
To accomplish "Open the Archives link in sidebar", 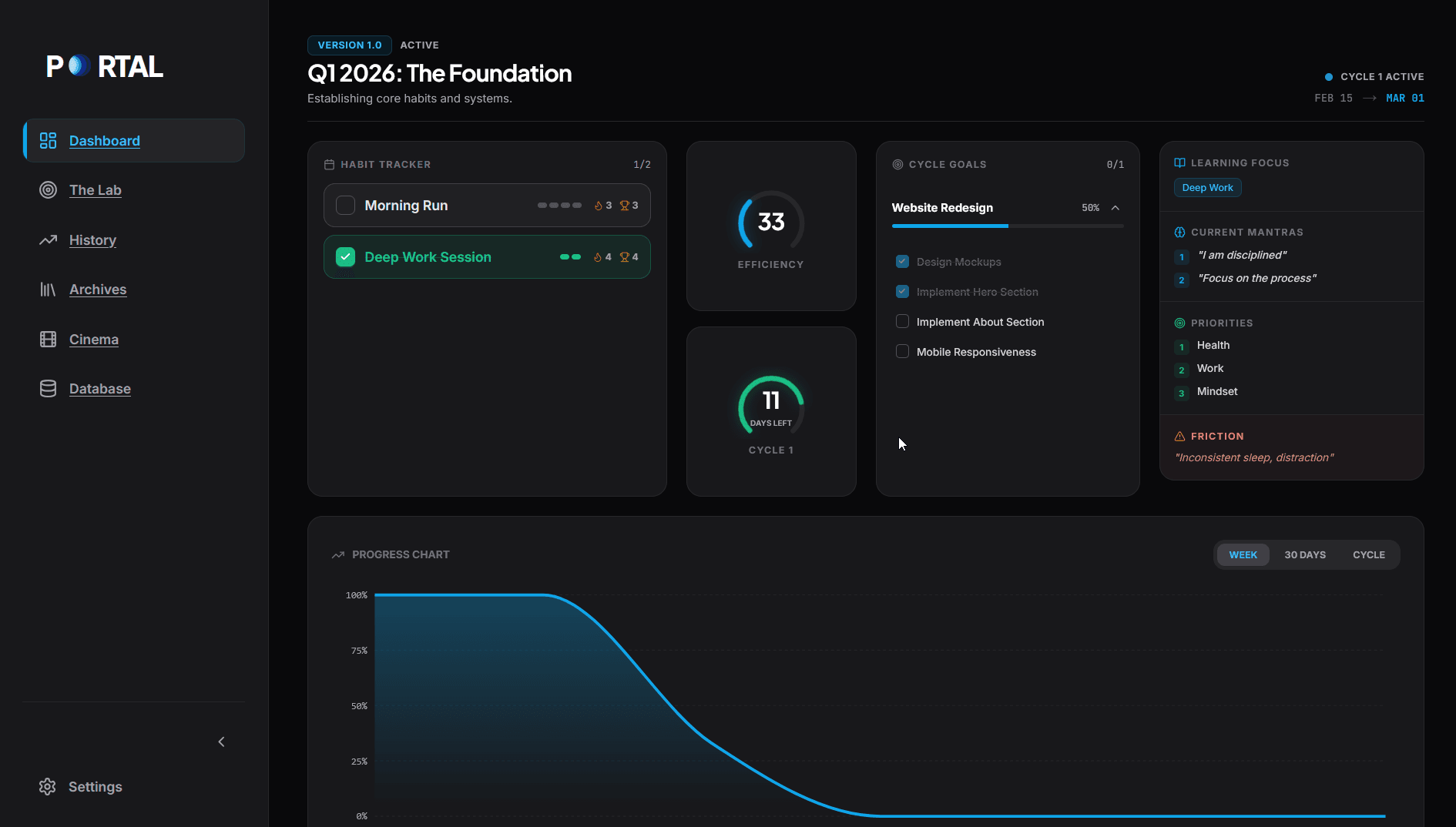I will click(98, 290).
